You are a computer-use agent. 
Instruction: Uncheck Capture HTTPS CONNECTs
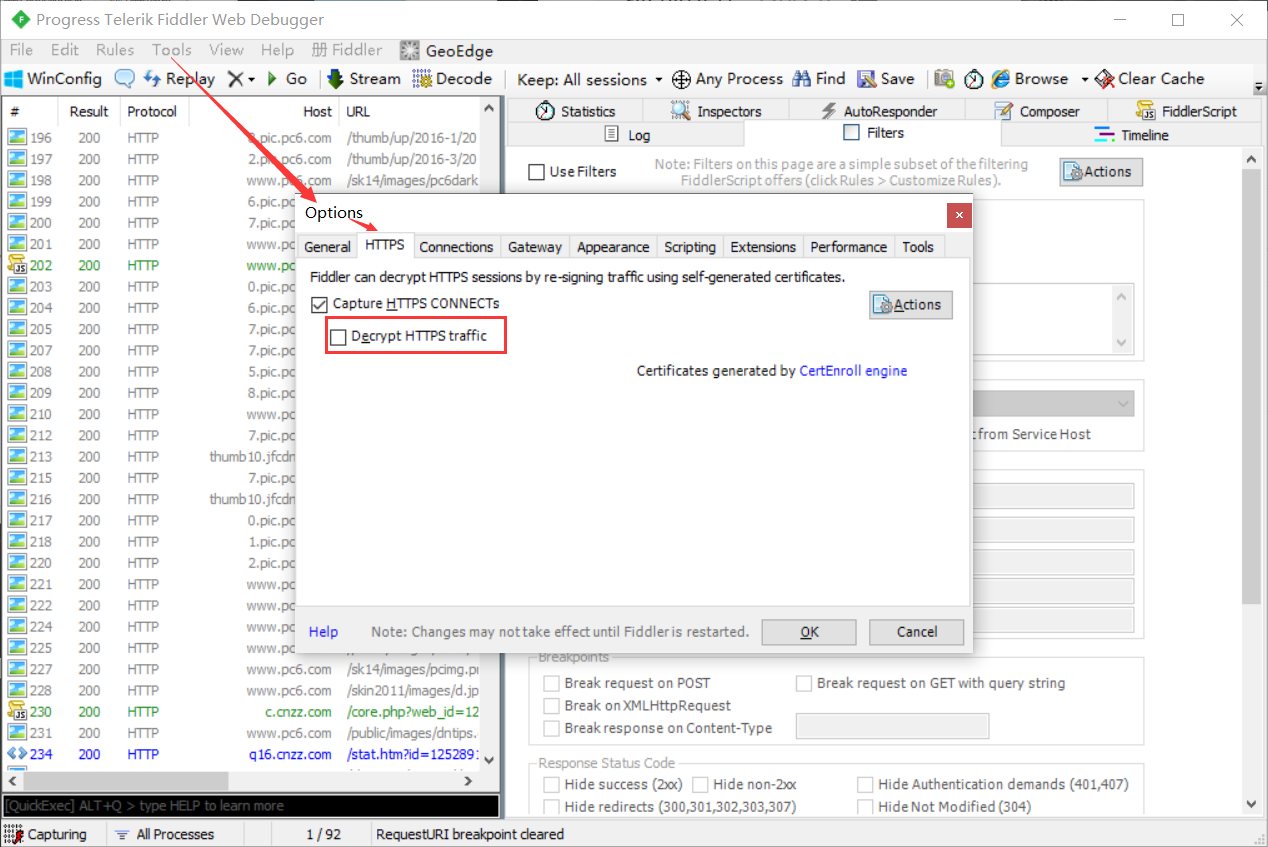(x=320, y=304)
